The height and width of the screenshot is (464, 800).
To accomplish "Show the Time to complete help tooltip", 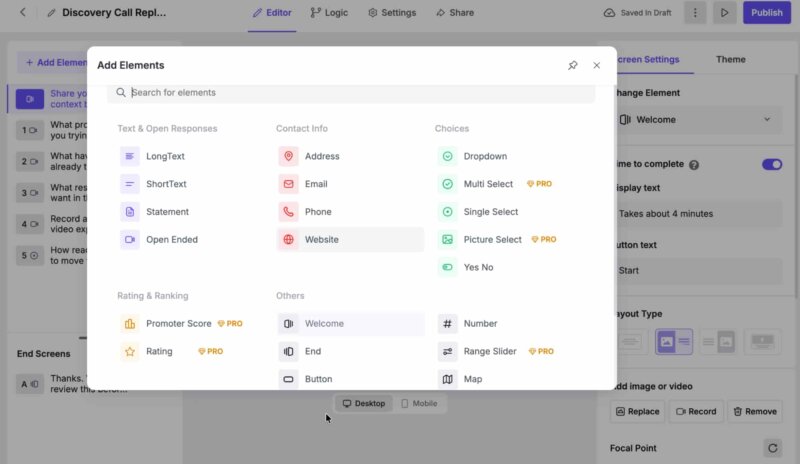I will (x=694, y=165).
